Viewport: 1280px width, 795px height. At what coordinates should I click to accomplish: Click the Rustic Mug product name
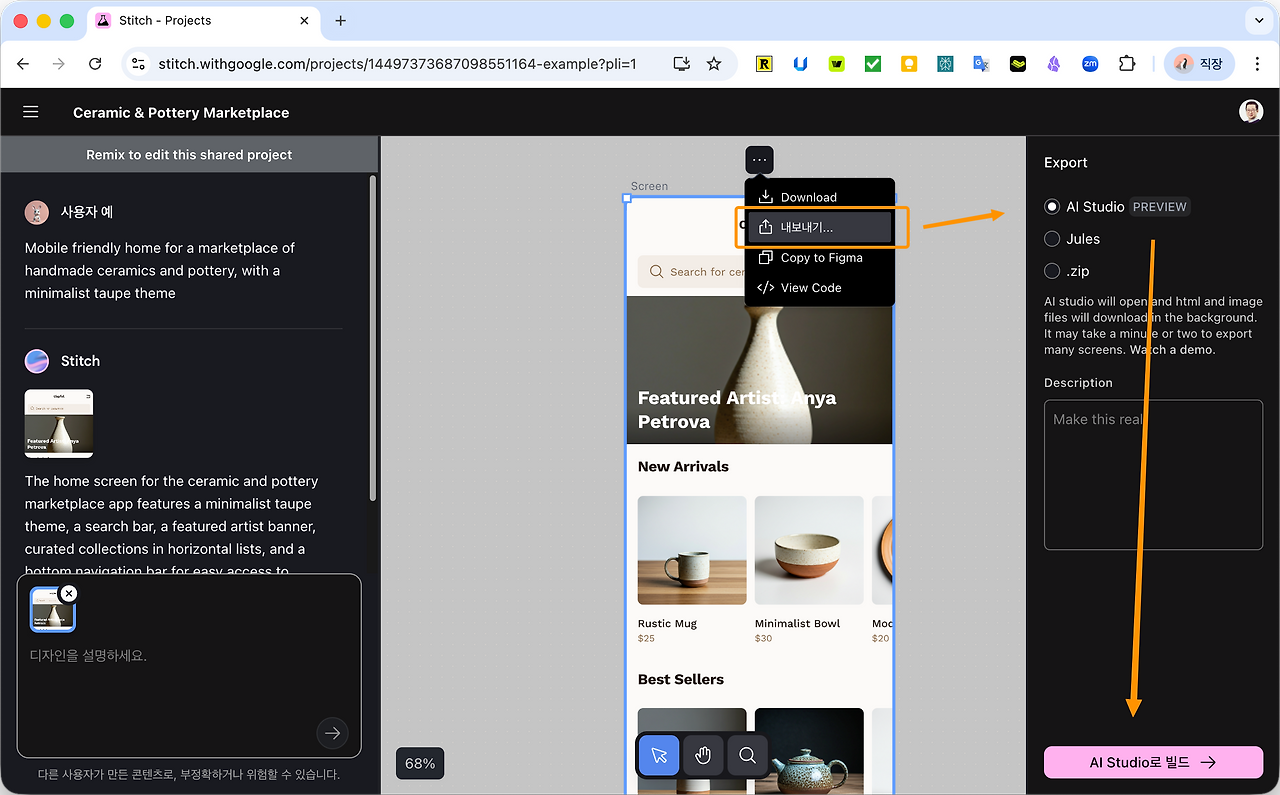point(667,623)
